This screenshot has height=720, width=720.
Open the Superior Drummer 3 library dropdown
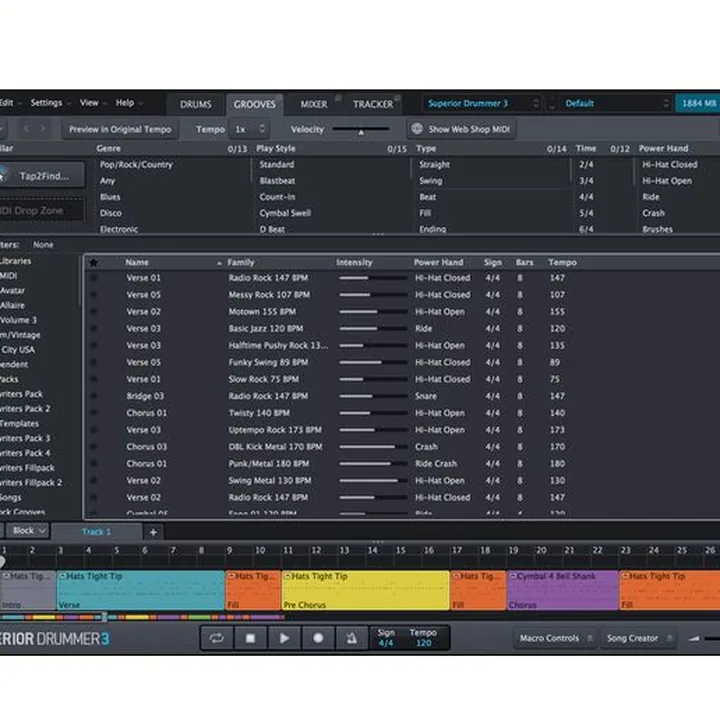pyautogui.click(x=482, y=103)
